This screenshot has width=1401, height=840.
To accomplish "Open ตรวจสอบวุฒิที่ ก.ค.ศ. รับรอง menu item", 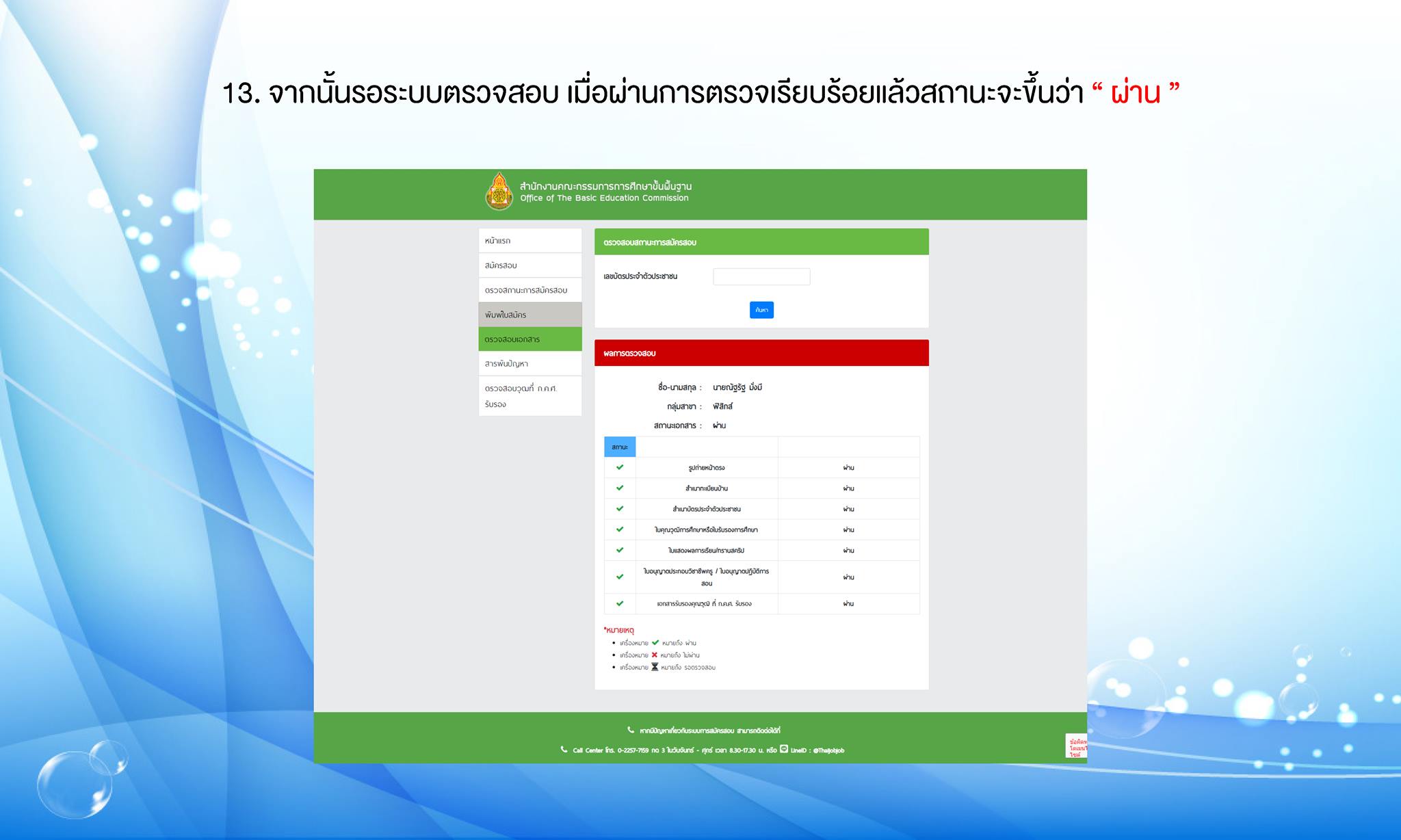I will [x=529, y=396].
